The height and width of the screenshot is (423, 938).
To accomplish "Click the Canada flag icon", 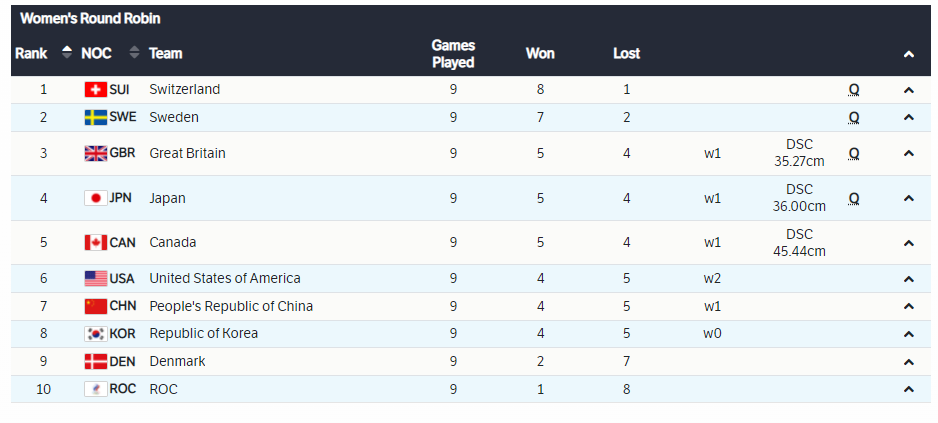I will click(x=96, y=243).
